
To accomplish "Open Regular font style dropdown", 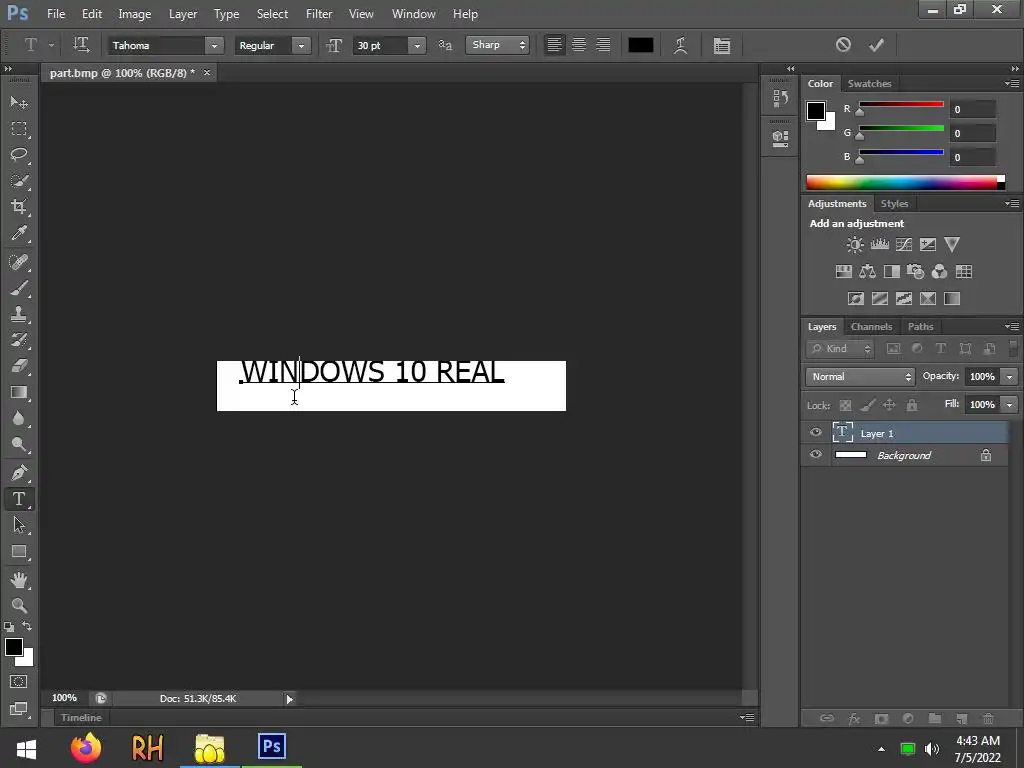I will 301,46.
